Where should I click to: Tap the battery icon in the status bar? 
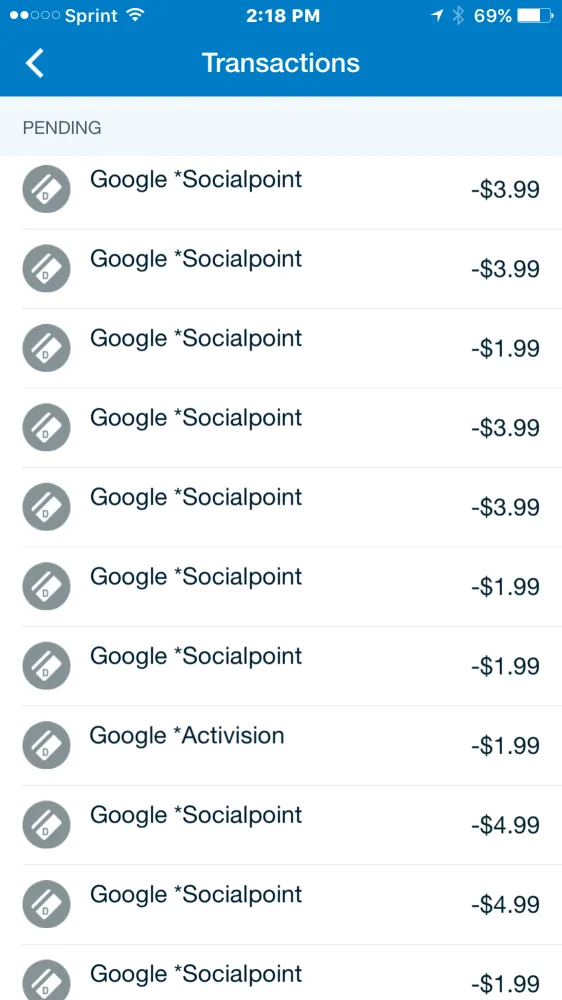click(534, 16)
